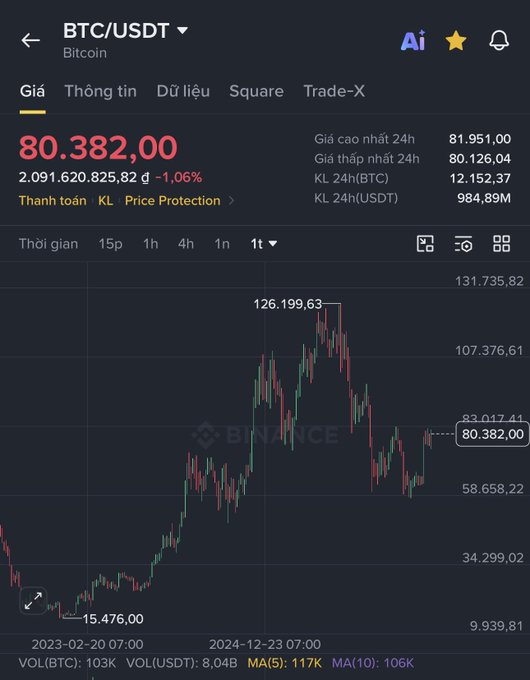Select the Thời gian chart view
The image size is (530, 680).
[x=49, y=244]
